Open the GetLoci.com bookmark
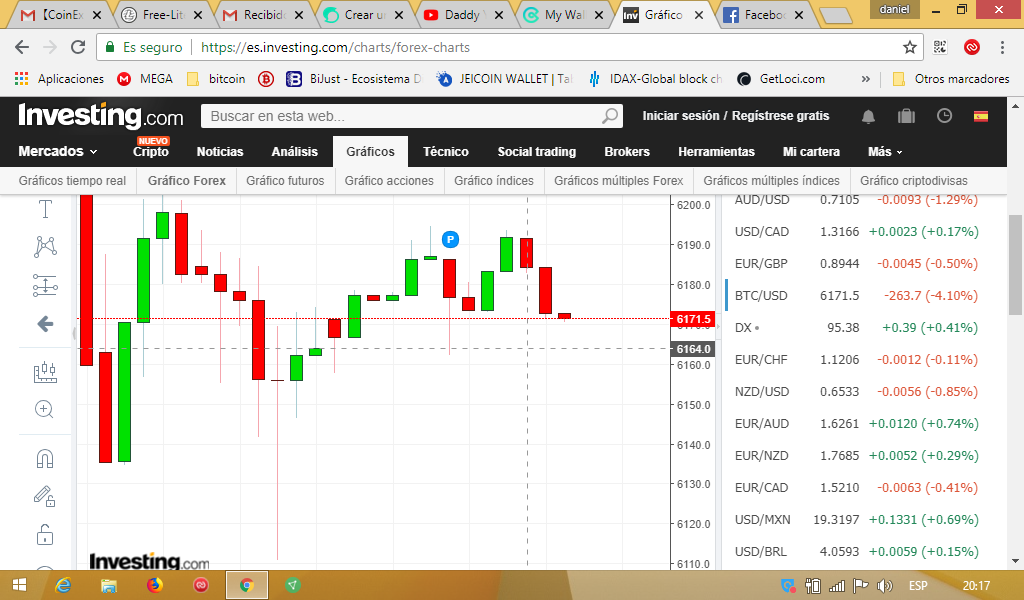 coord(781,79)
